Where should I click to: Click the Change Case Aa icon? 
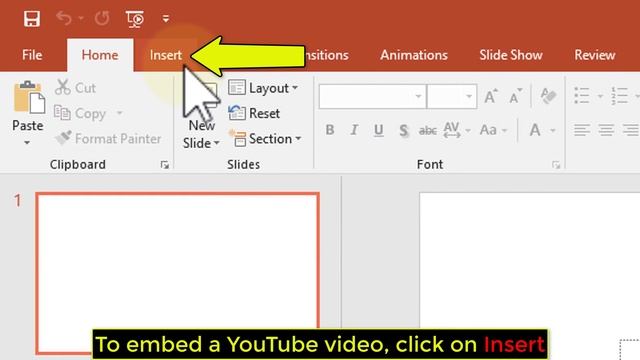pyautogui.click(x=488, y=130)
